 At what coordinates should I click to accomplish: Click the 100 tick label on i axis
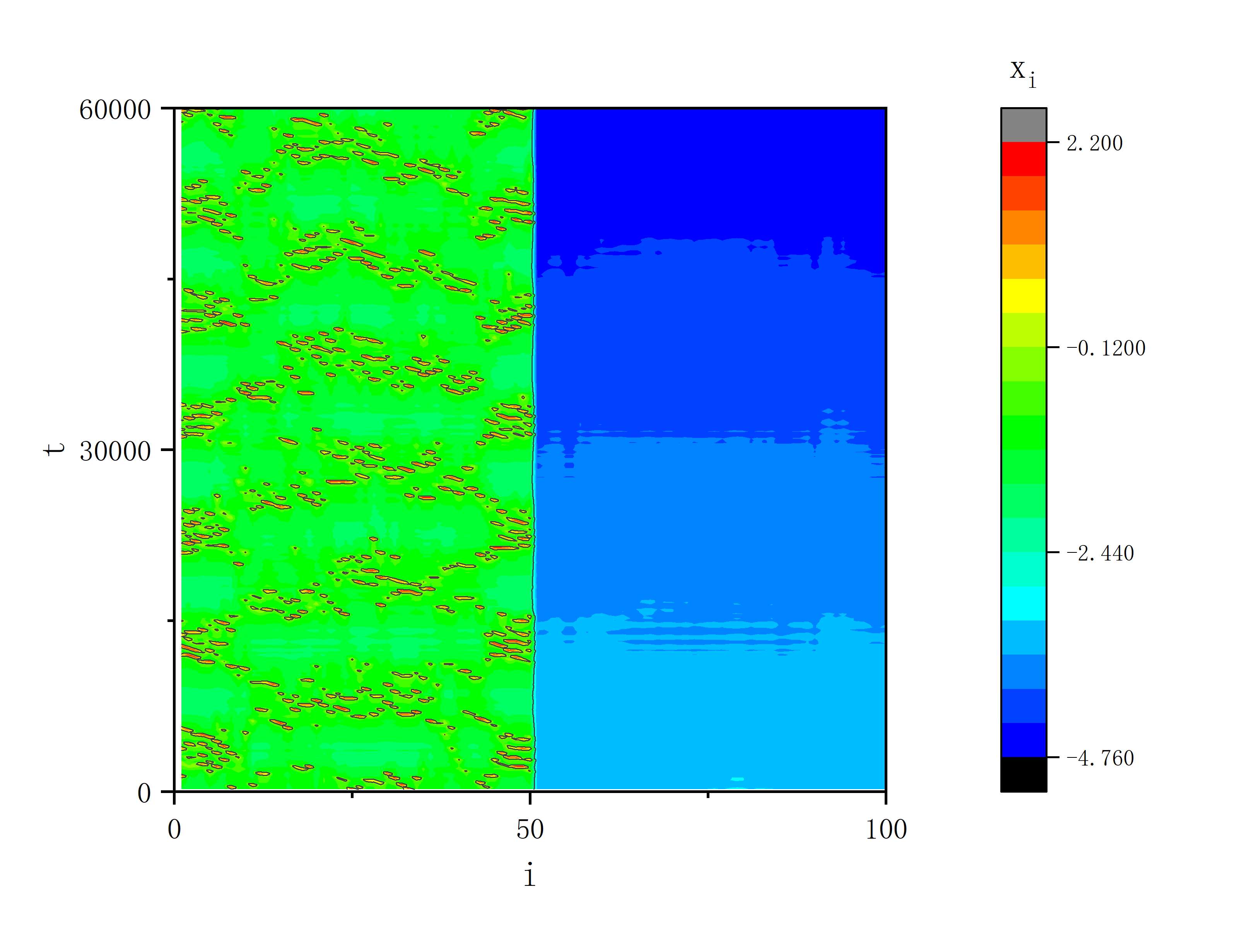tap(886, 830)
